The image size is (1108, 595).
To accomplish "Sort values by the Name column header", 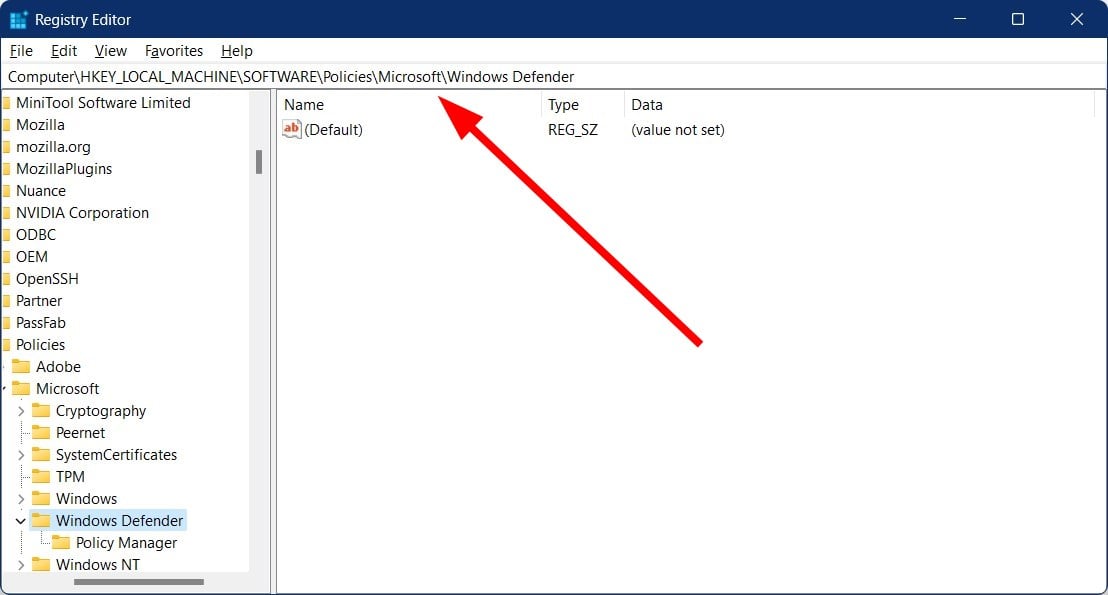I will (x=304, y=104).
